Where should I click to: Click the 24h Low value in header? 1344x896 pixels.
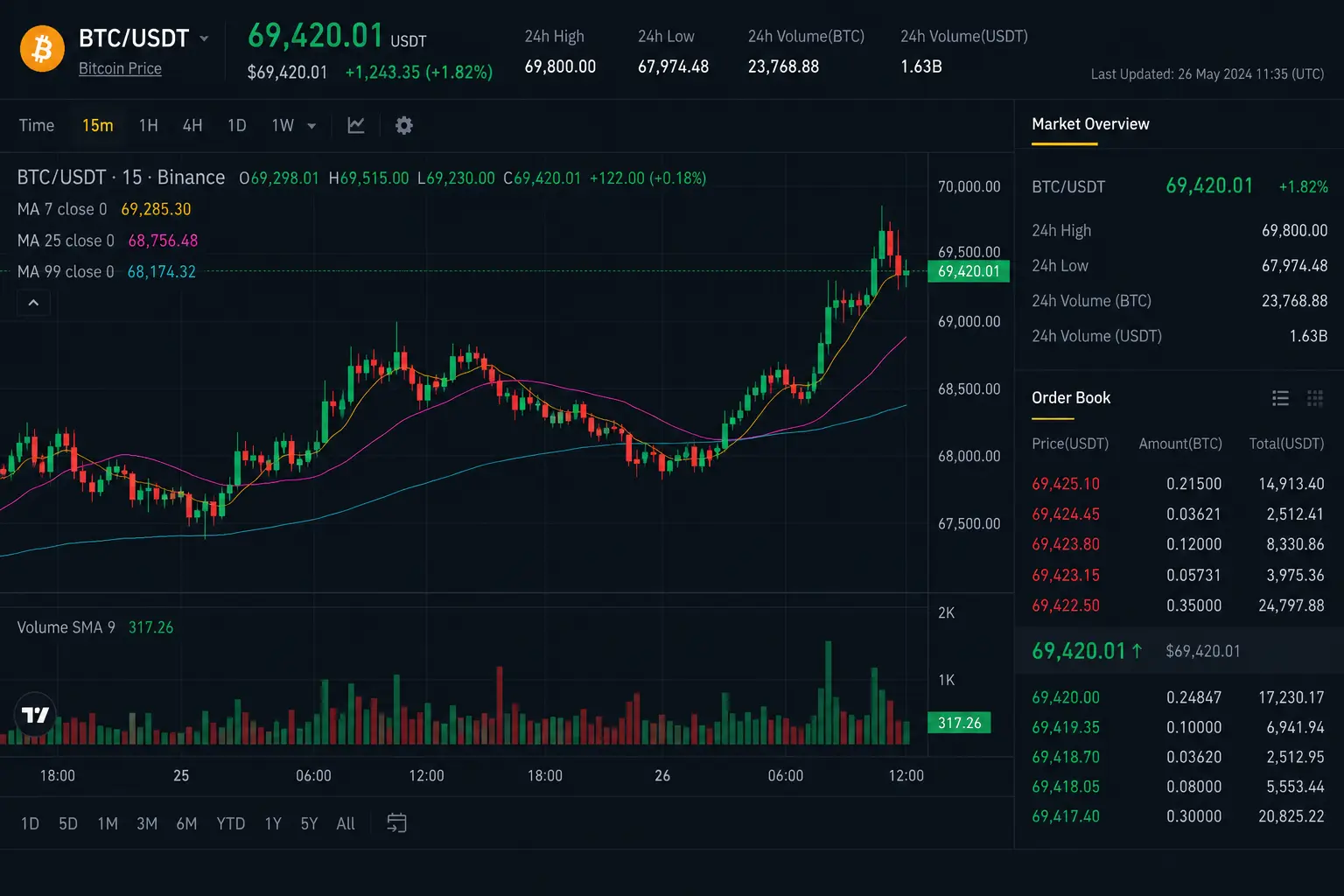coord(673,66)
